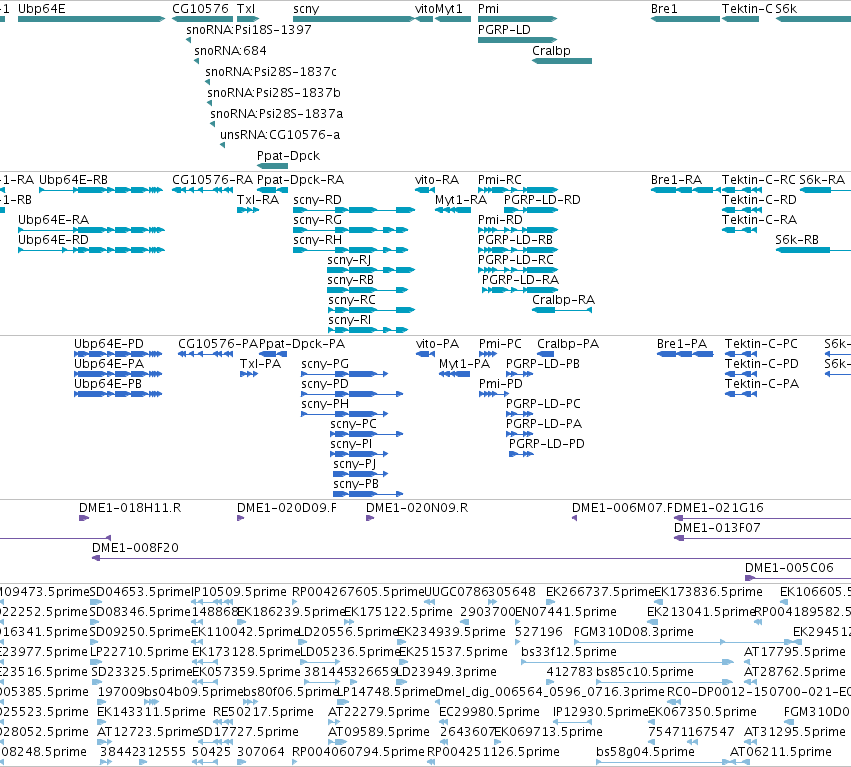This screenshot has height=767, width=851.
Task: Select the PGRP-LD-RD transcript label
Action: (x=542, y=200)
